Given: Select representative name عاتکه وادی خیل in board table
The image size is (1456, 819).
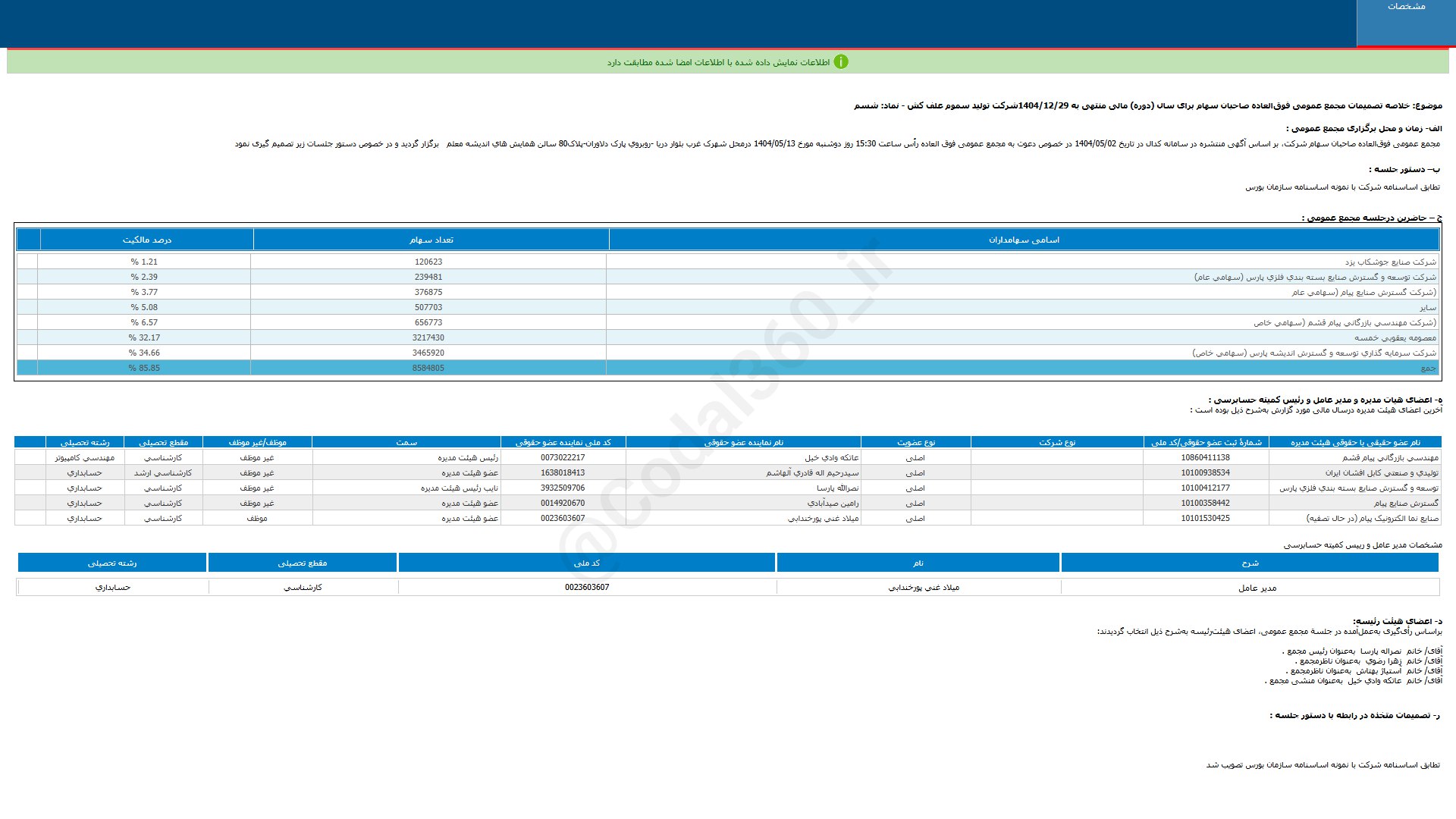Looking at the screenshot, I should 831,457.
